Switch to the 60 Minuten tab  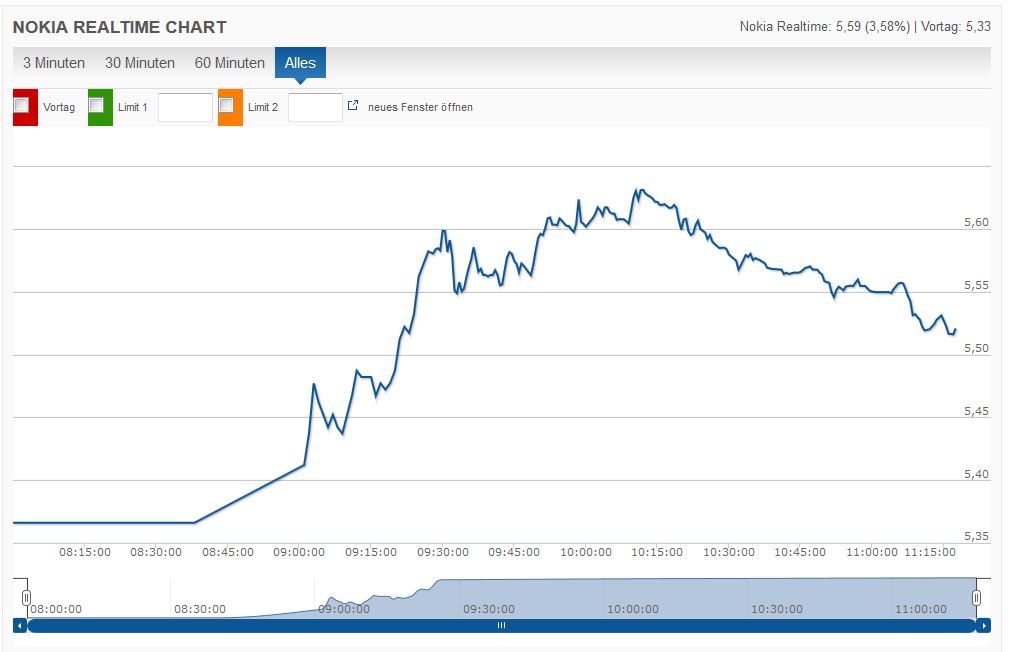click(x=230, y=63)
